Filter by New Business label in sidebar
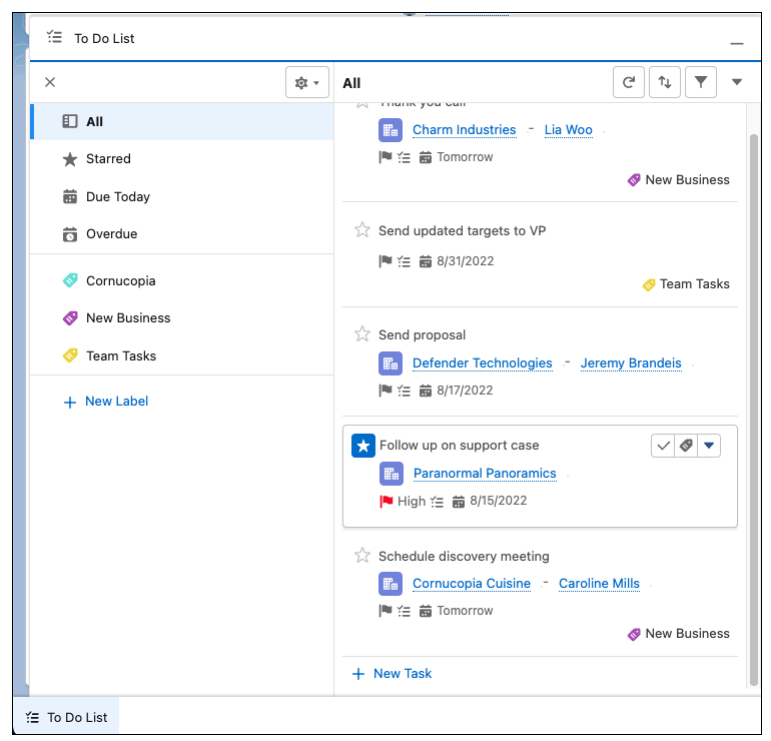The height and width of the screenshot is (741, 771). coord(182,318)
